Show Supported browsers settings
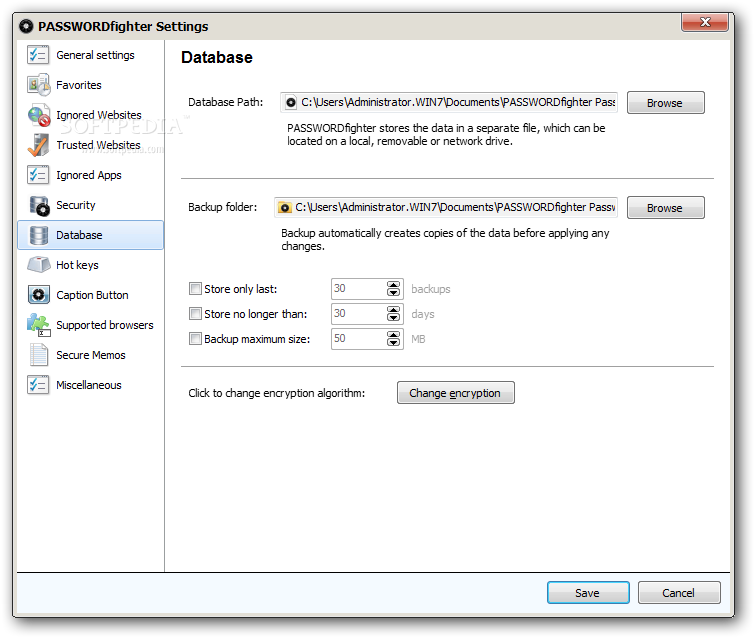Image resolution: width=755 pixels, height=638 pixels. coord(104,325)
